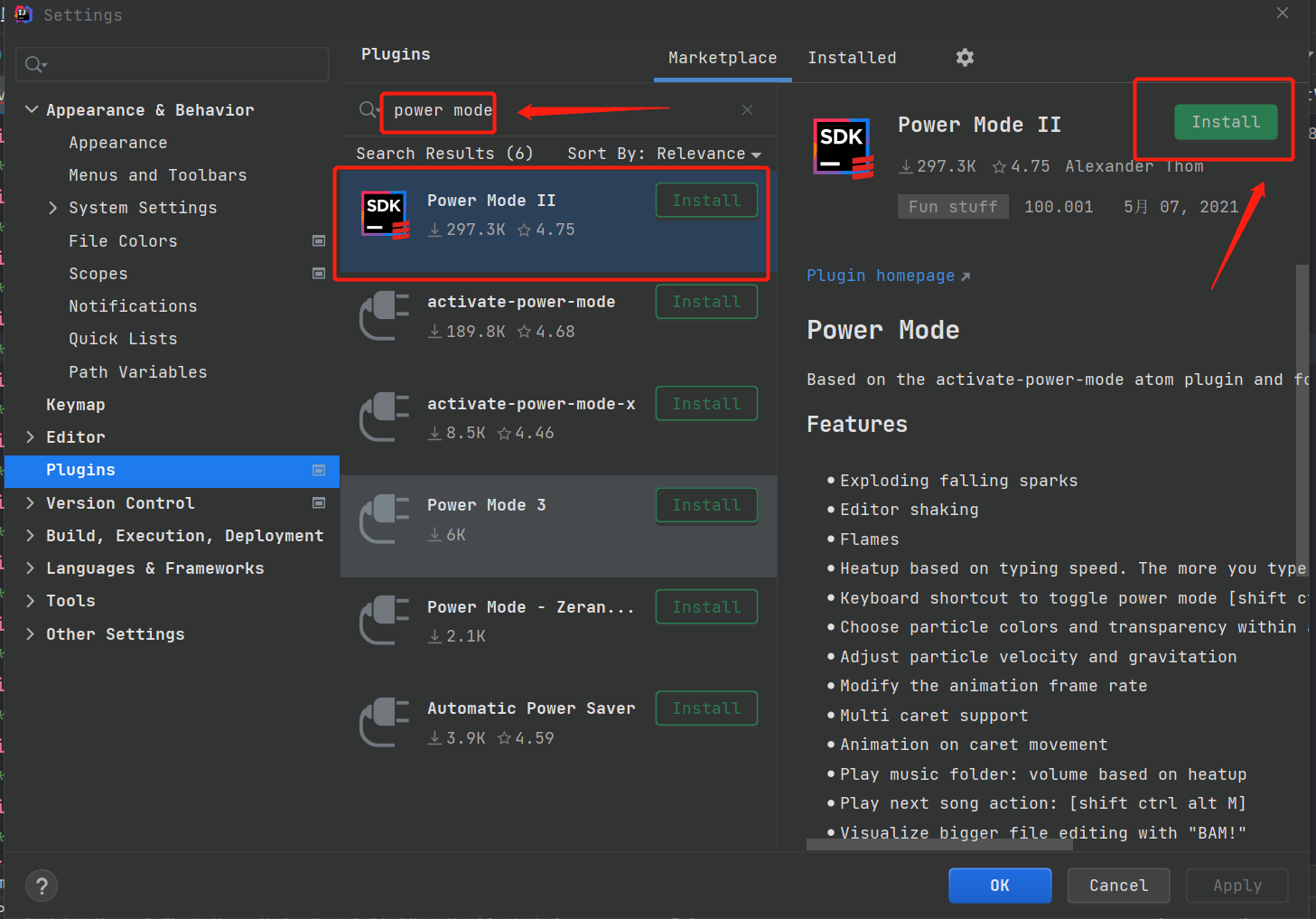Select Path Variables settings item
The image size is (1316, 919).
click(138, 372)
